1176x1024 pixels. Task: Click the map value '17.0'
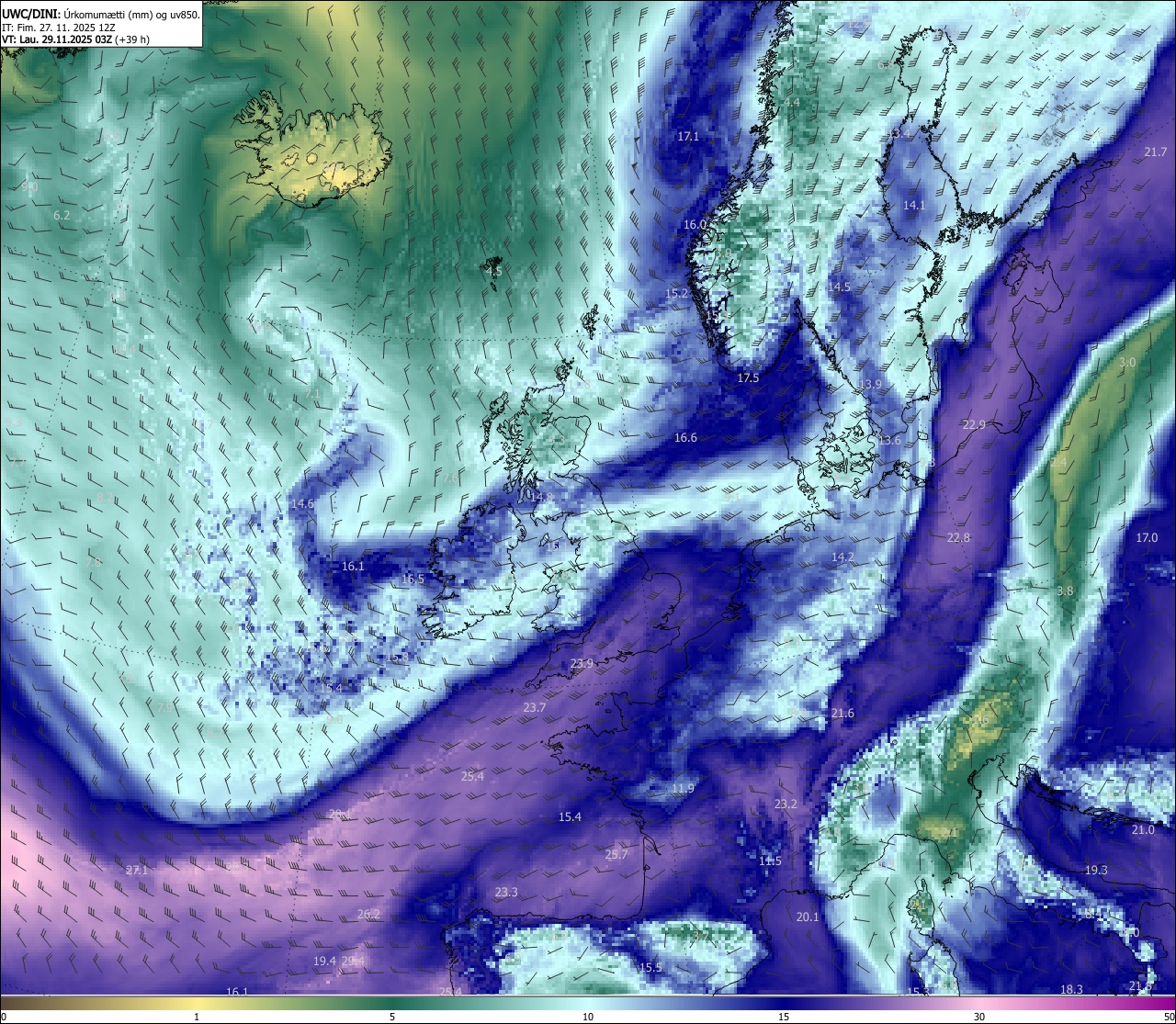point(1147,537)
